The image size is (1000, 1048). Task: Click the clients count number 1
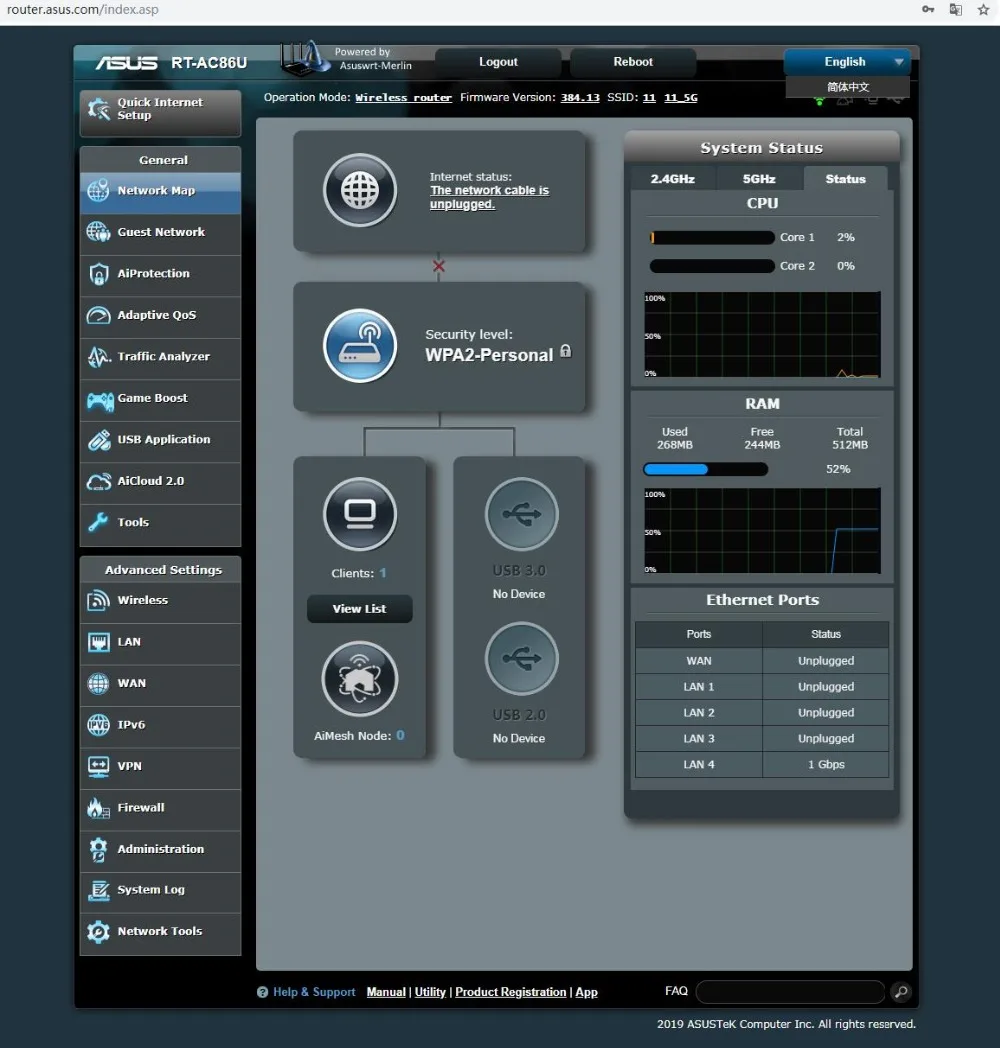pyautogui.click(x=382, y=573)
